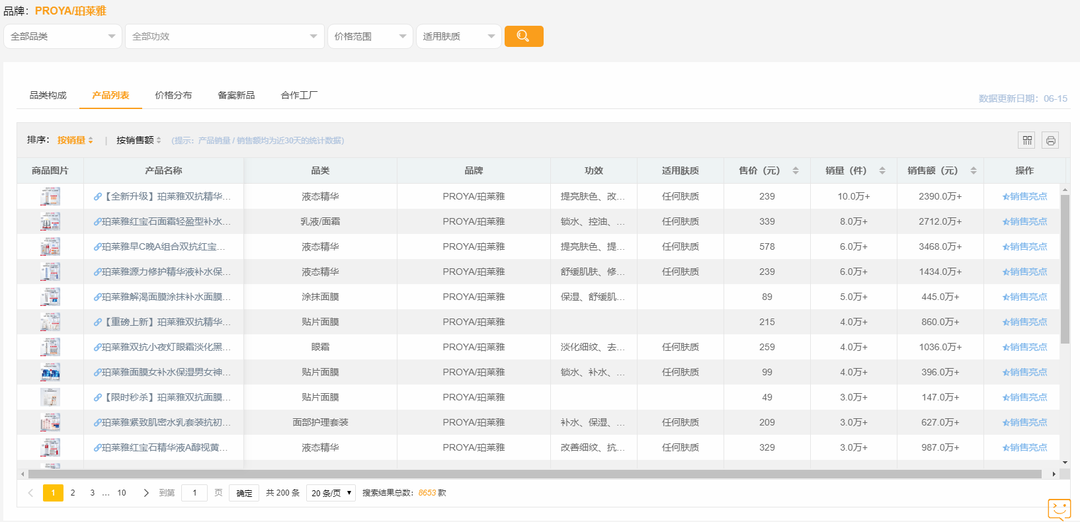Open the 全部品类 dropdown
This screenshot has height=522, width=1080.
[63, 36]
